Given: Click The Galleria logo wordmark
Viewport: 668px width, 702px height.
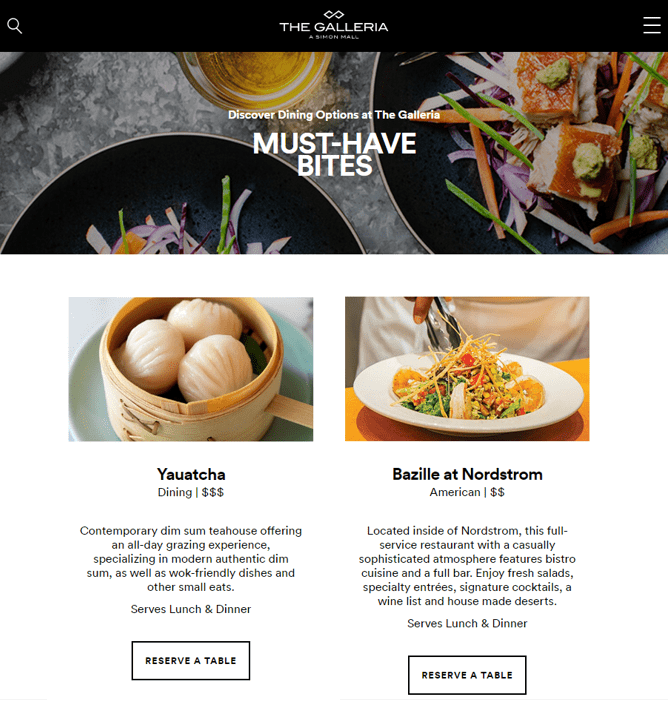Looking at the screenshot, I should tap(334, 26).
